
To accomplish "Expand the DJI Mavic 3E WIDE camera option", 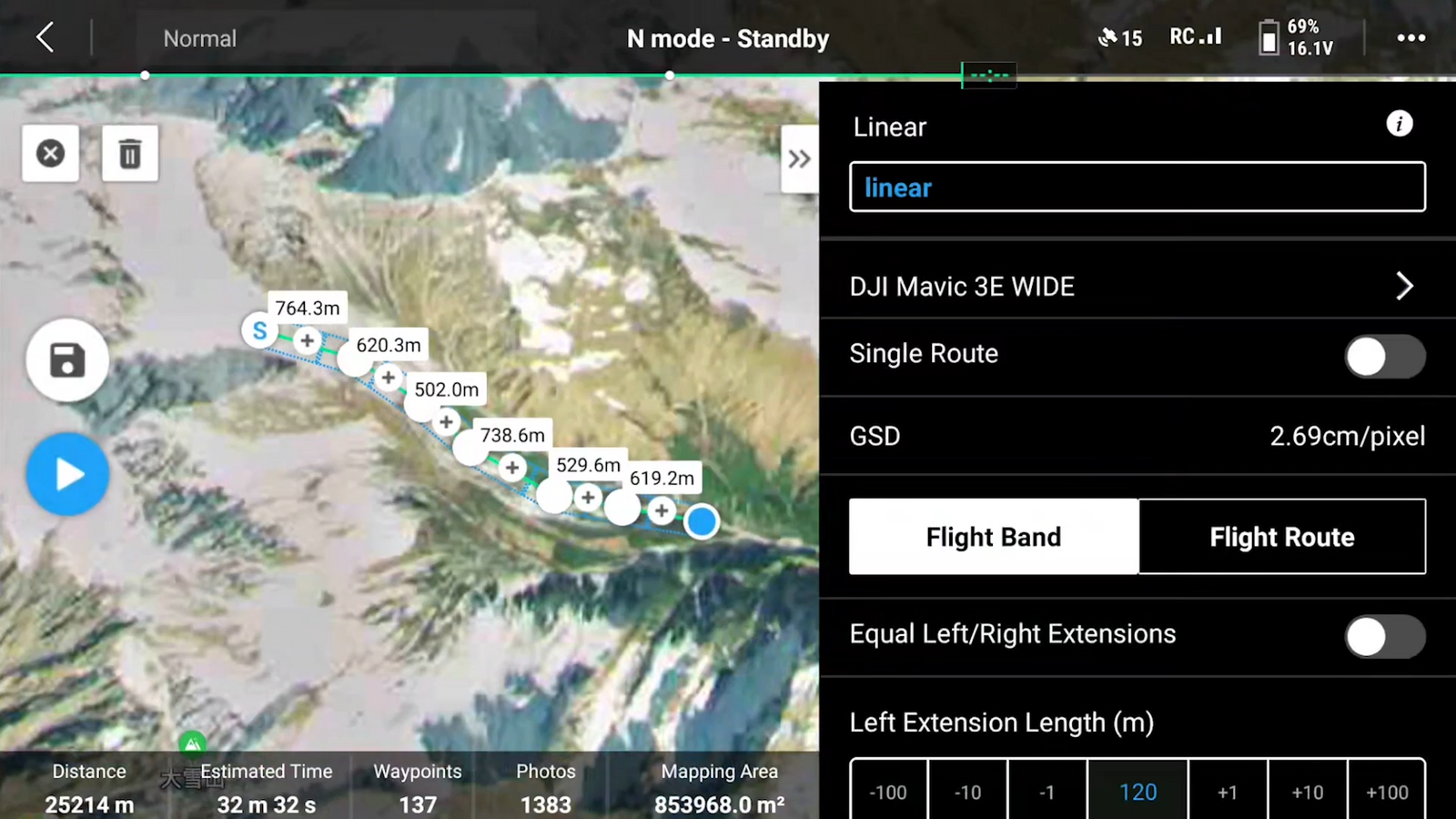I will 1404,287.
